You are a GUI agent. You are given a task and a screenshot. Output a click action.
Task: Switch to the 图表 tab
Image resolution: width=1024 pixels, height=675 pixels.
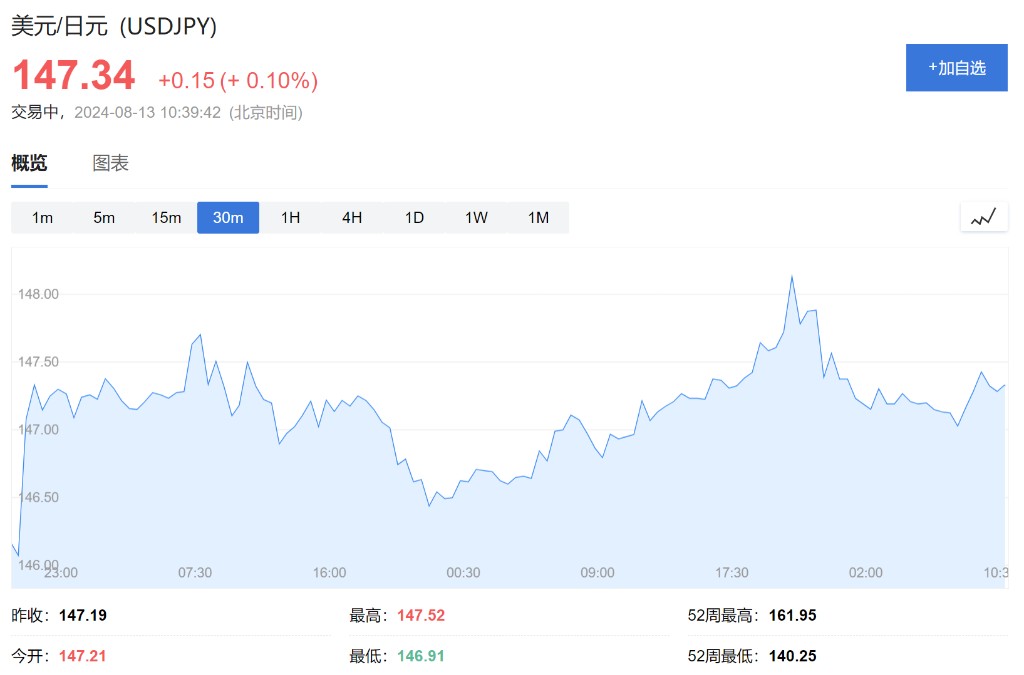tap(110, 163)
